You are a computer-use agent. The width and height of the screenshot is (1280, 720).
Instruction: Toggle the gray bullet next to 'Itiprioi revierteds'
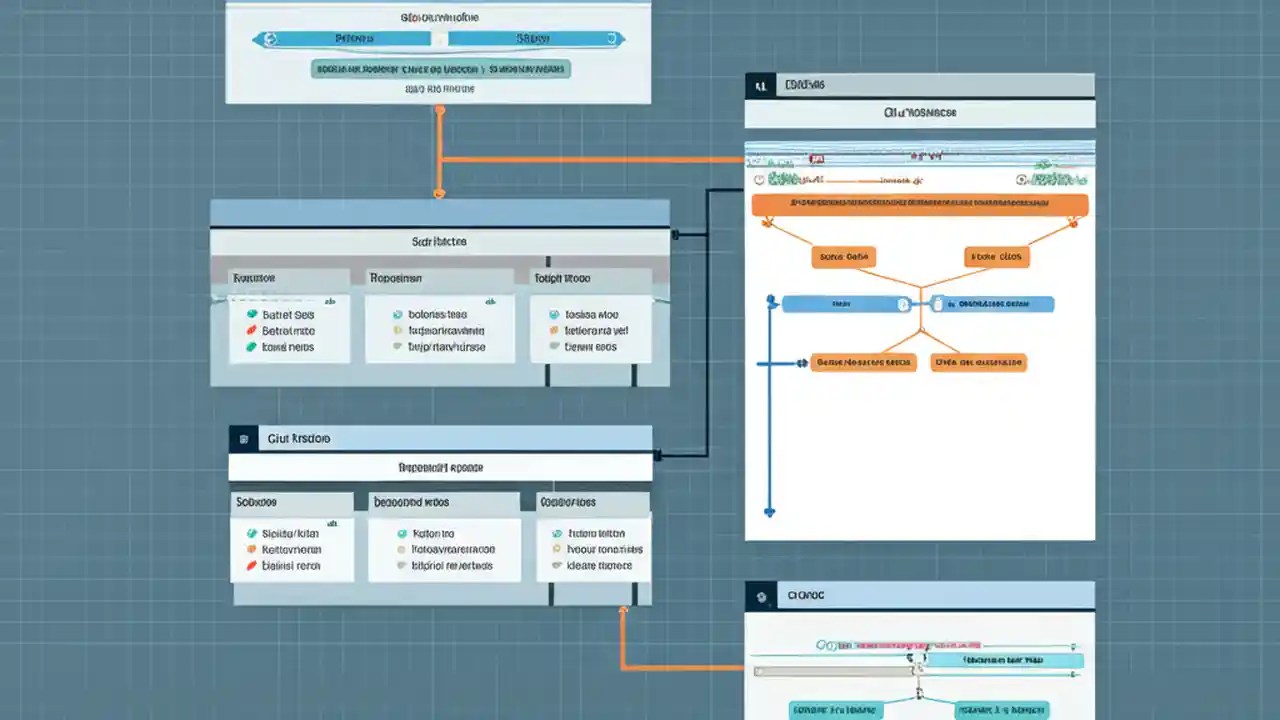pos(401,565)
